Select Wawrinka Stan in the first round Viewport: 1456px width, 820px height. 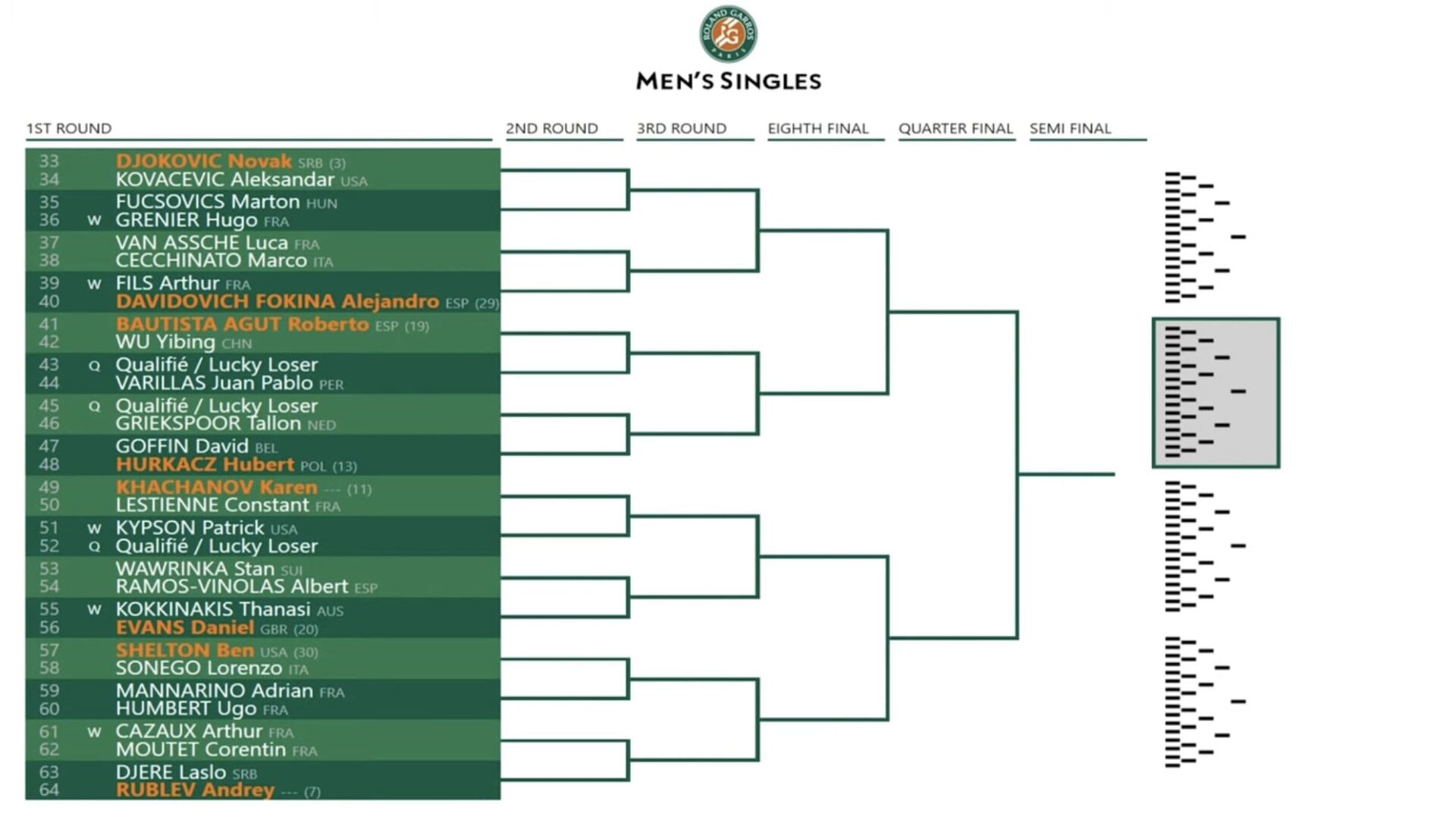195,568
